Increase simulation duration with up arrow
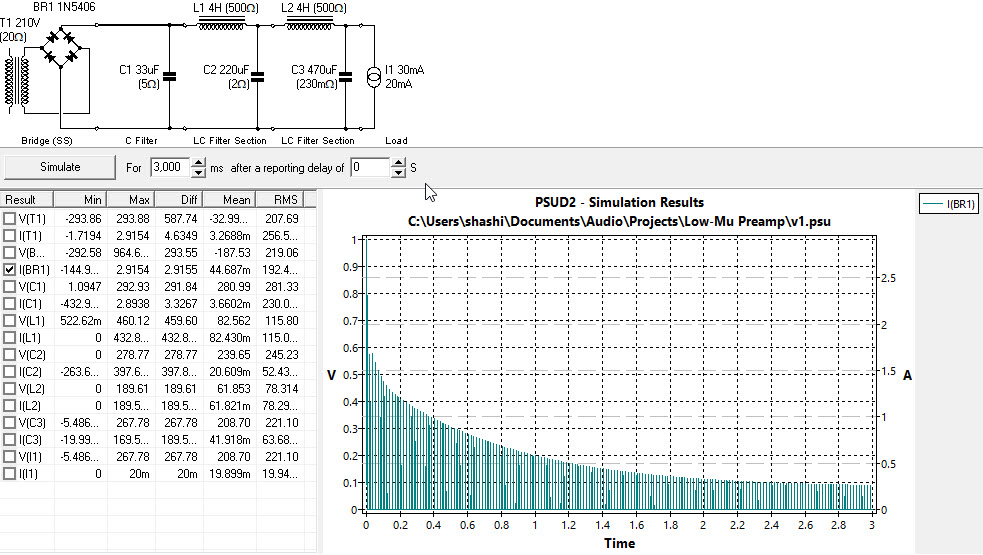Viewport: 983px width, 555px height. [x=198, y=162]
